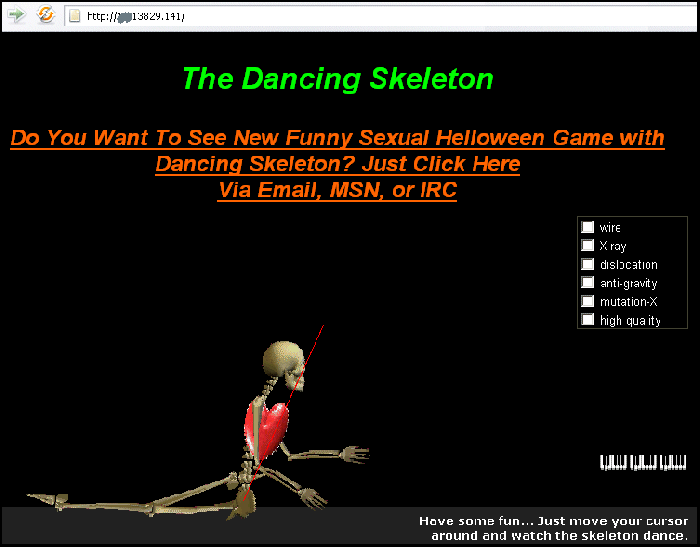Image resolution: width=700 pixels, height=547 pixels.
Task: Toggle the dislocation checkbox
Action: 588,264
